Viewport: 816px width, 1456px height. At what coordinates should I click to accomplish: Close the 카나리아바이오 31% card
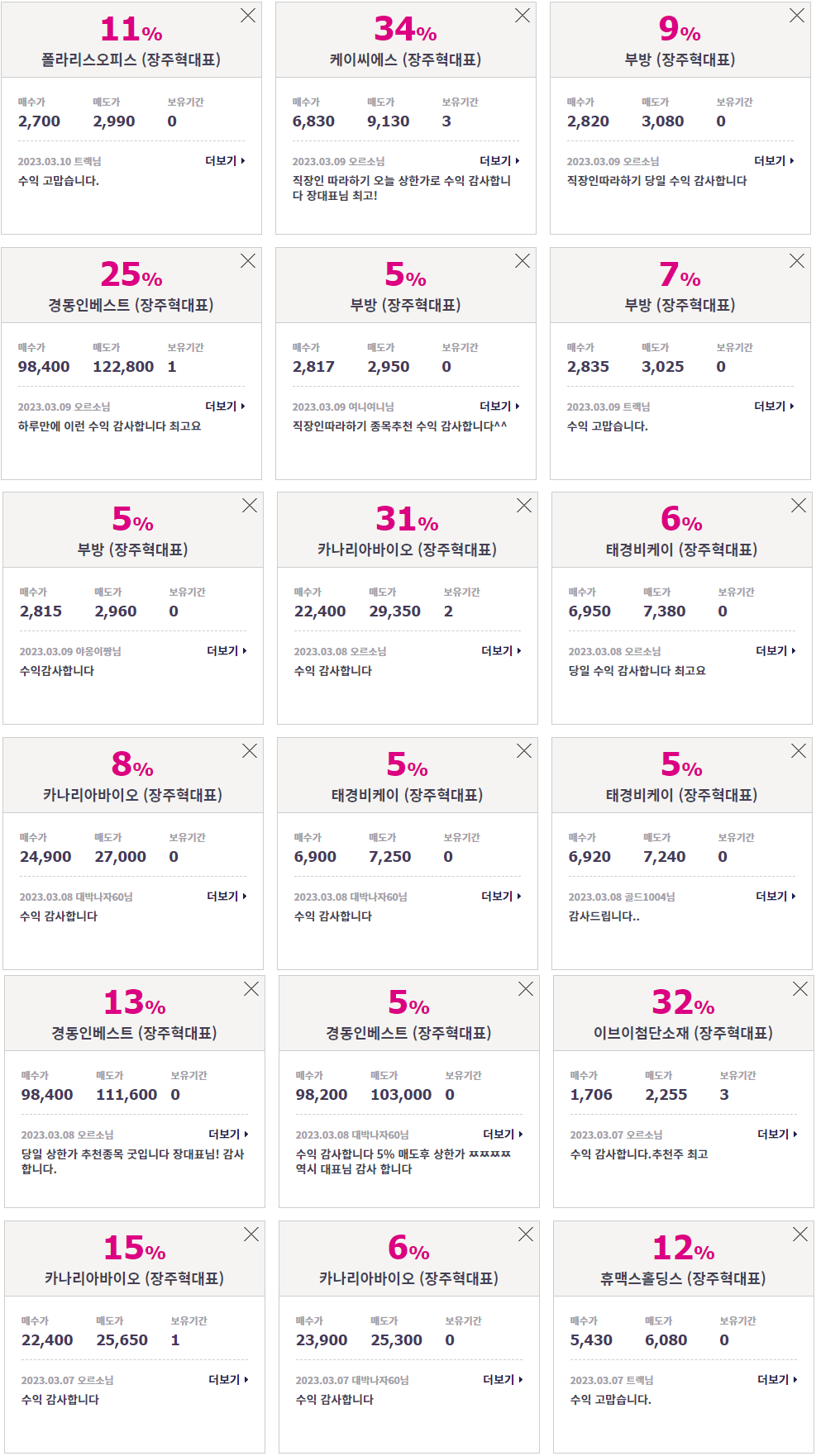[x=524, y=506]
